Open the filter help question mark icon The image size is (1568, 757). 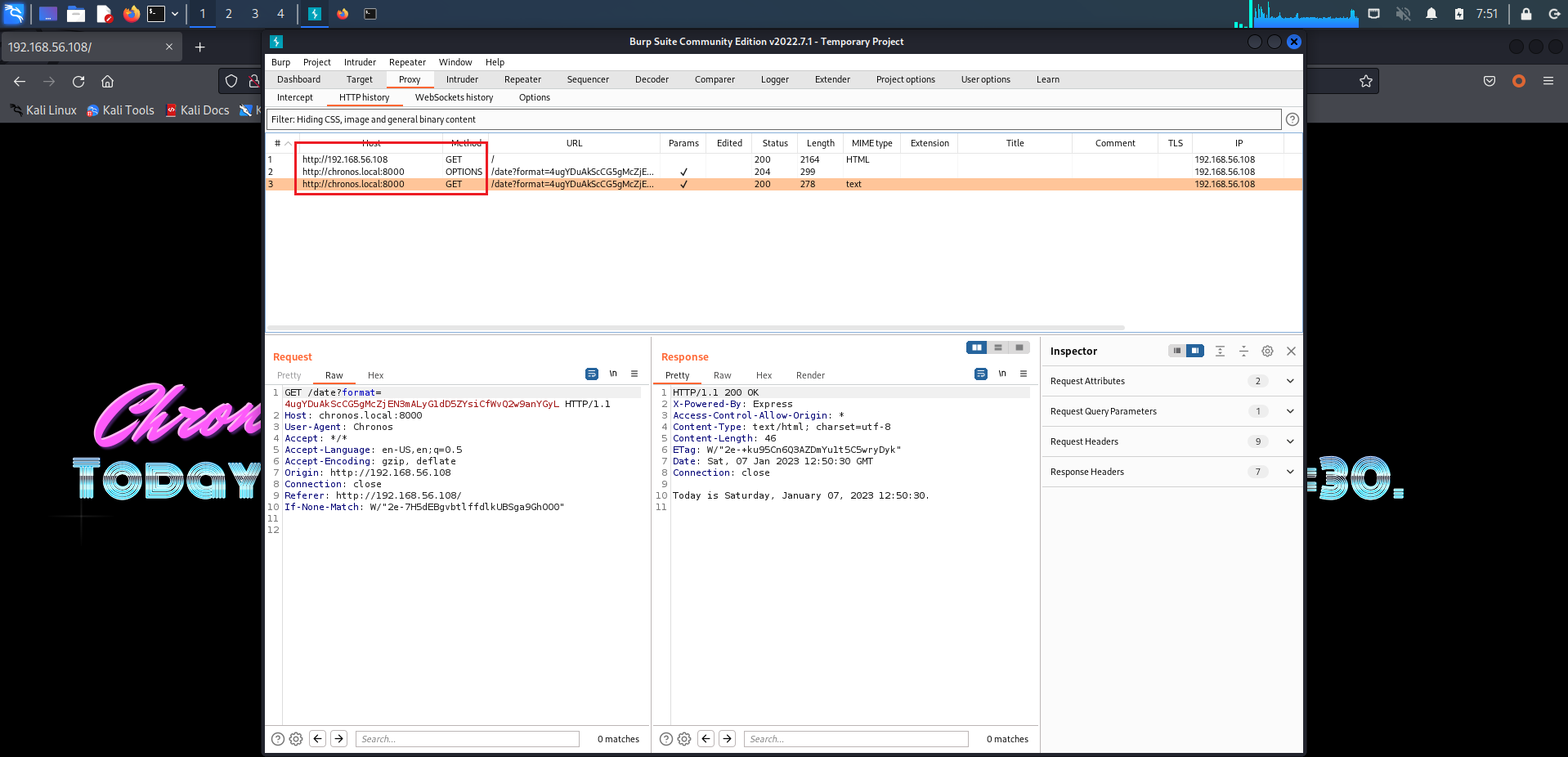tap(1292, 119)
